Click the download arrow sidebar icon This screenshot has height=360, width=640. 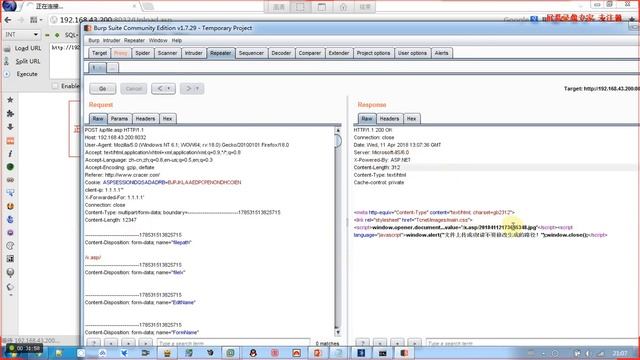(10, 127)
